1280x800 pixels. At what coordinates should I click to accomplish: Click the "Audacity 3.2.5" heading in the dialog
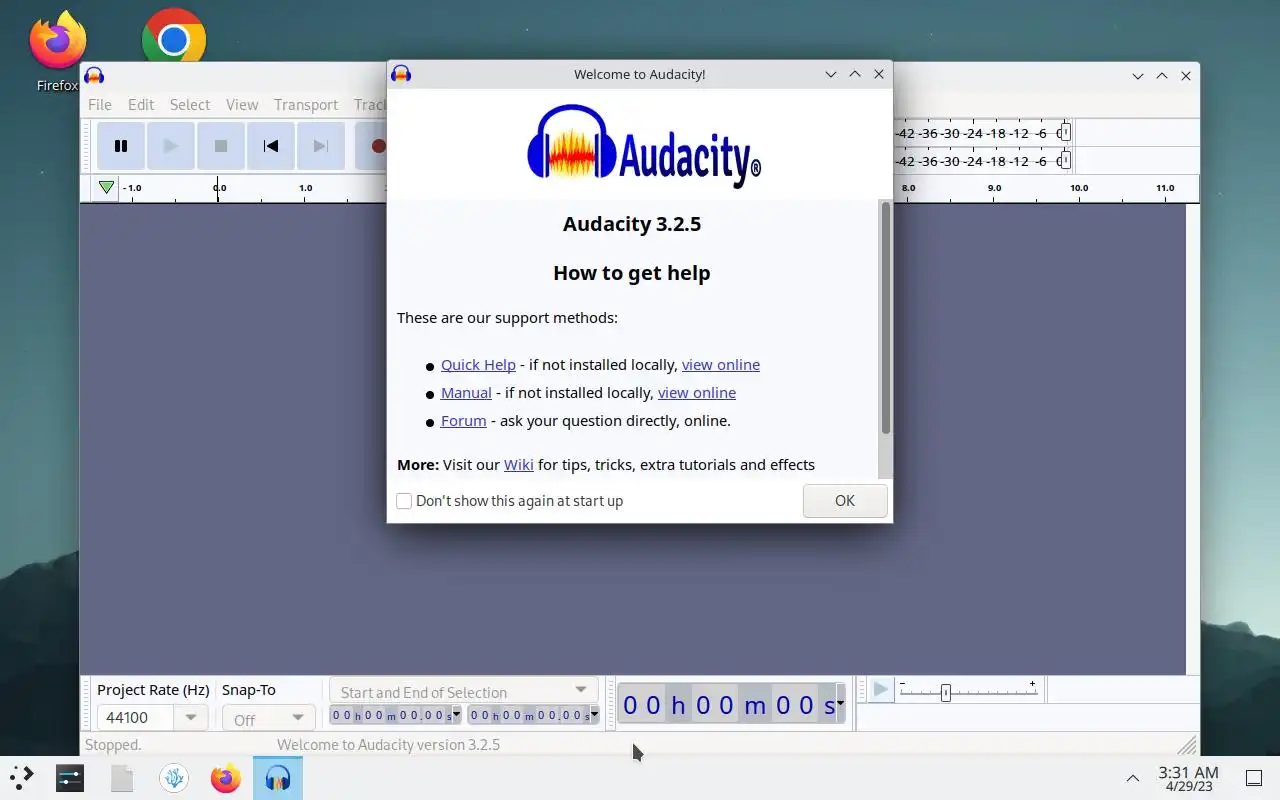pos(632,224)
